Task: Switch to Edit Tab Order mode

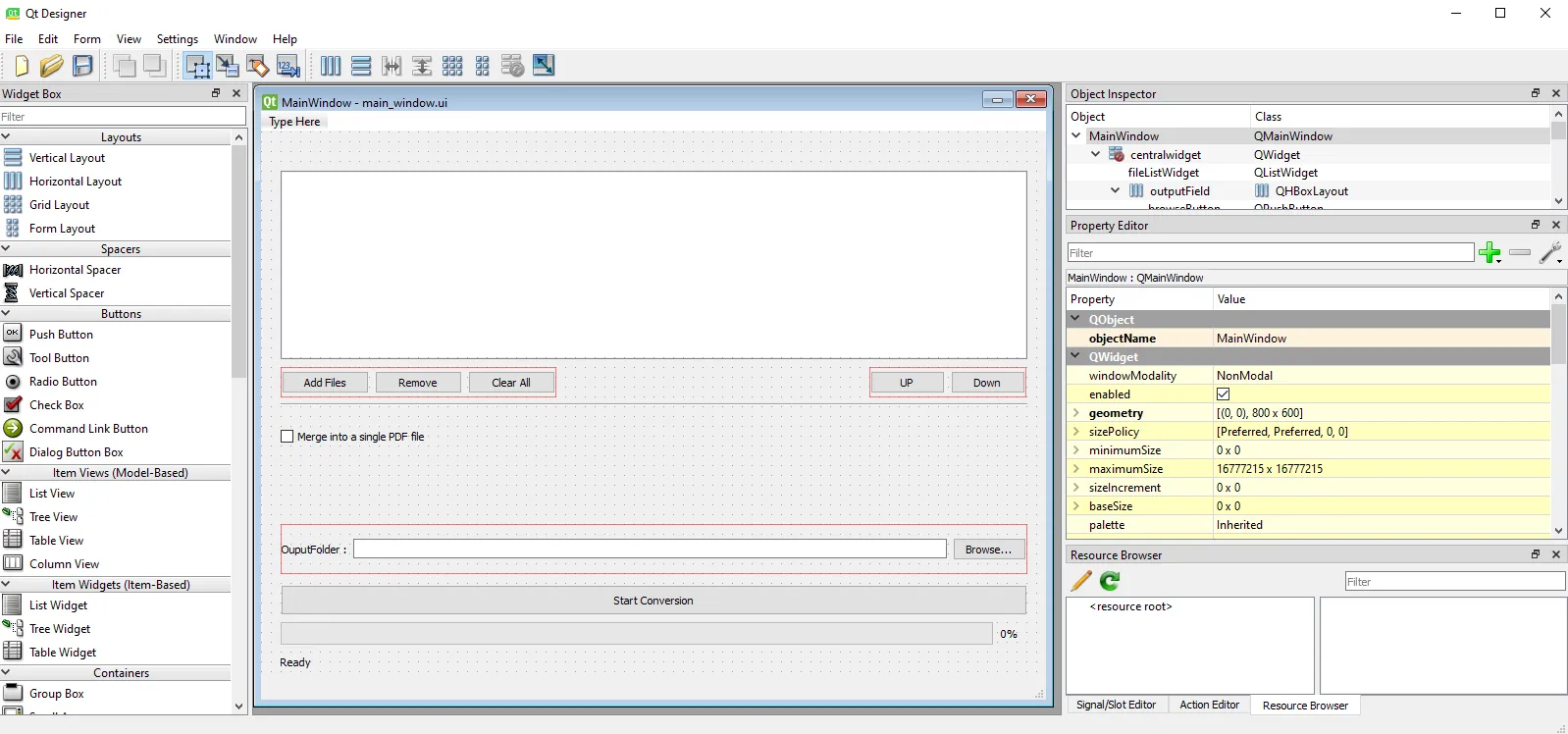Action: [x=288, y=66]
